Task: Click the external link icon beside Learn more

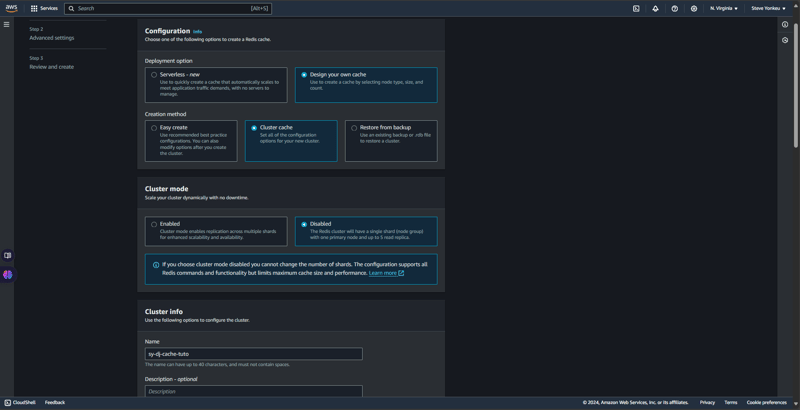Action: [x=401, y=273]
